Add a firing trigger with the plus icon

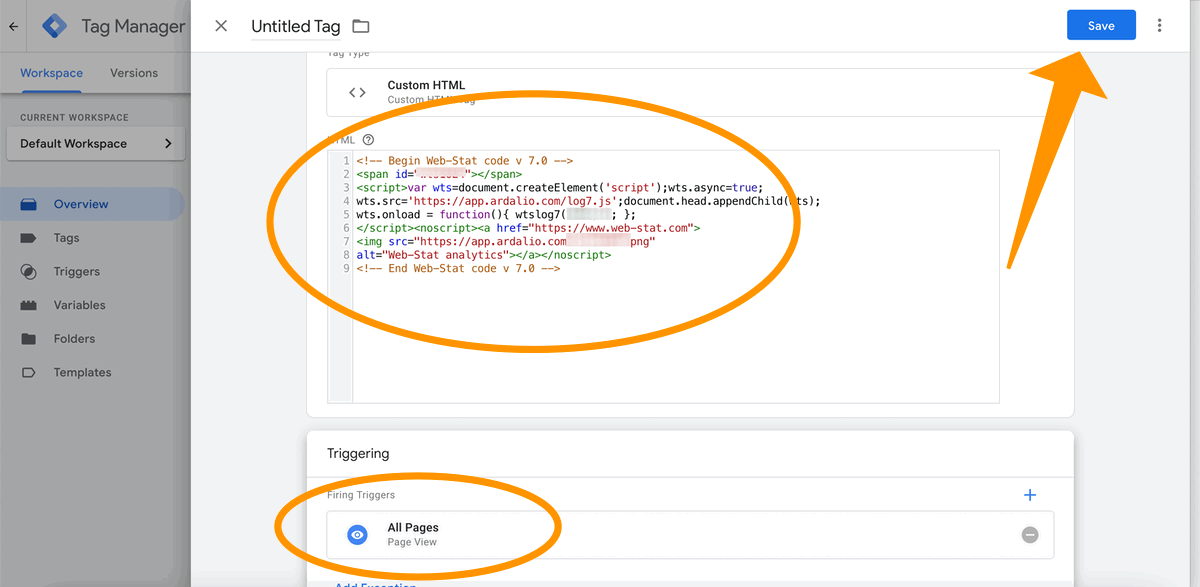point(1030,495)
